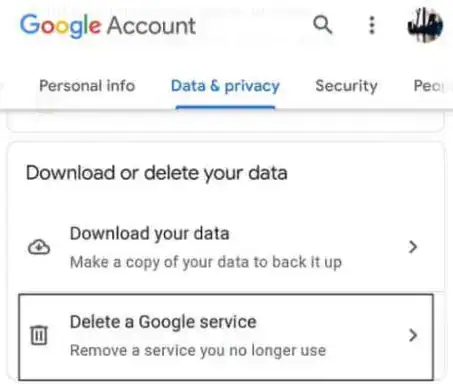453x391 pixels.
Task: Open the Download your data title
Action: [x=149, y=234]
